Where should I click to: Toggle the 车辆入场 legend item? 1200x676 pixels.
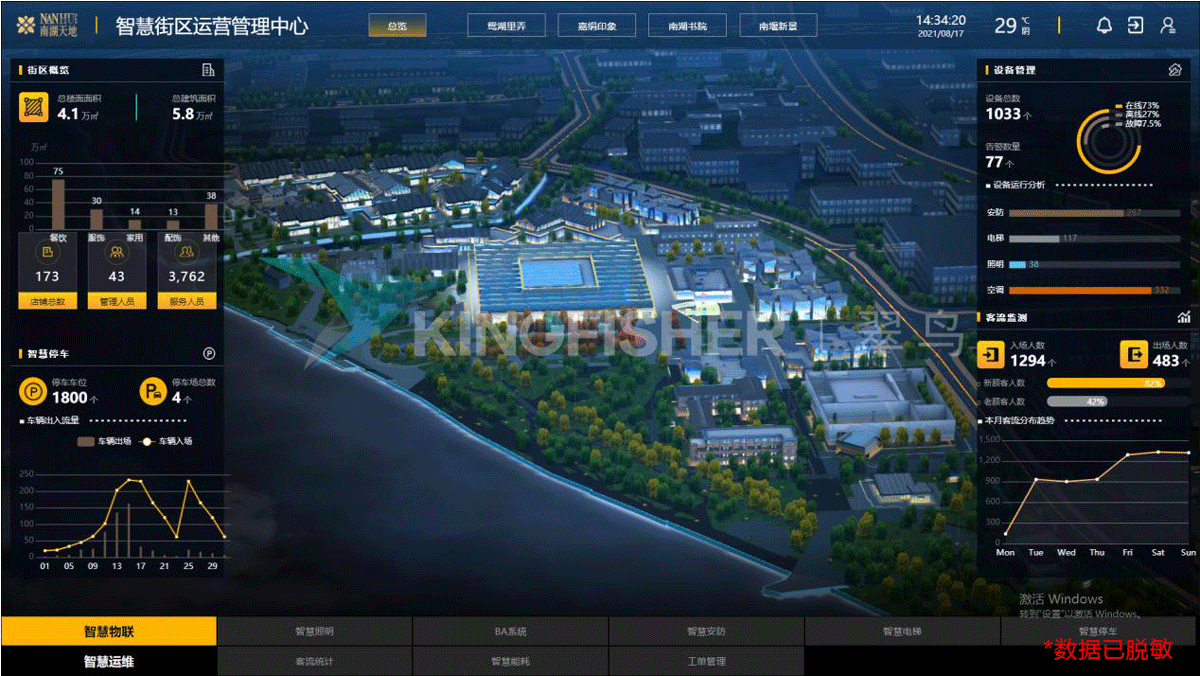coord(167,440)
